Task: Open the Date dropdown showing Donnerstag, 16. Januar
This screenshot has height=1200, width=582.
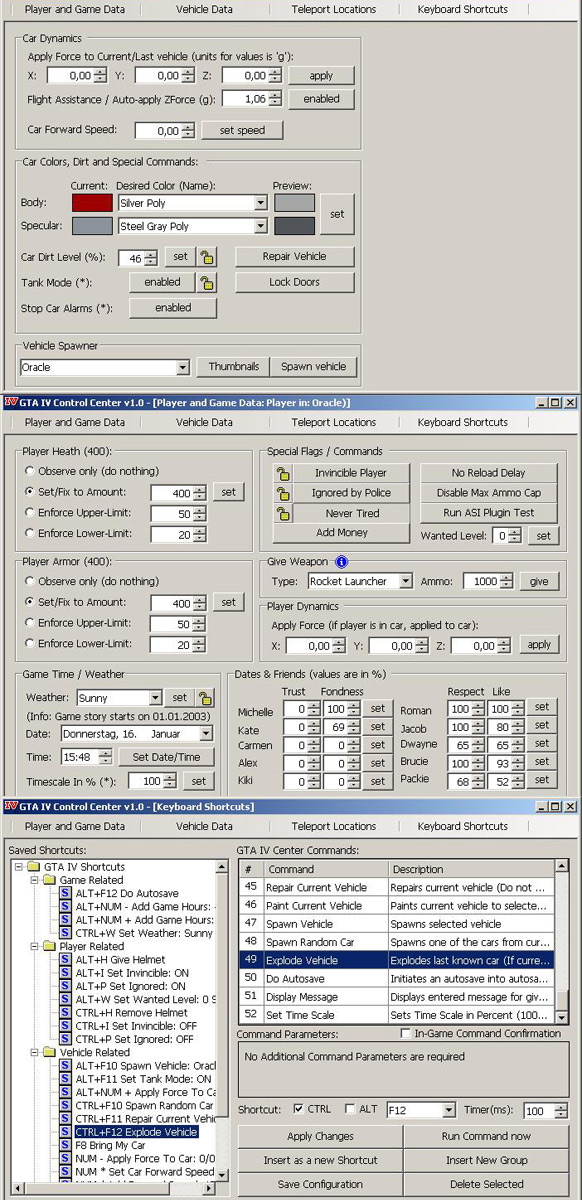Action: [206, 733]
